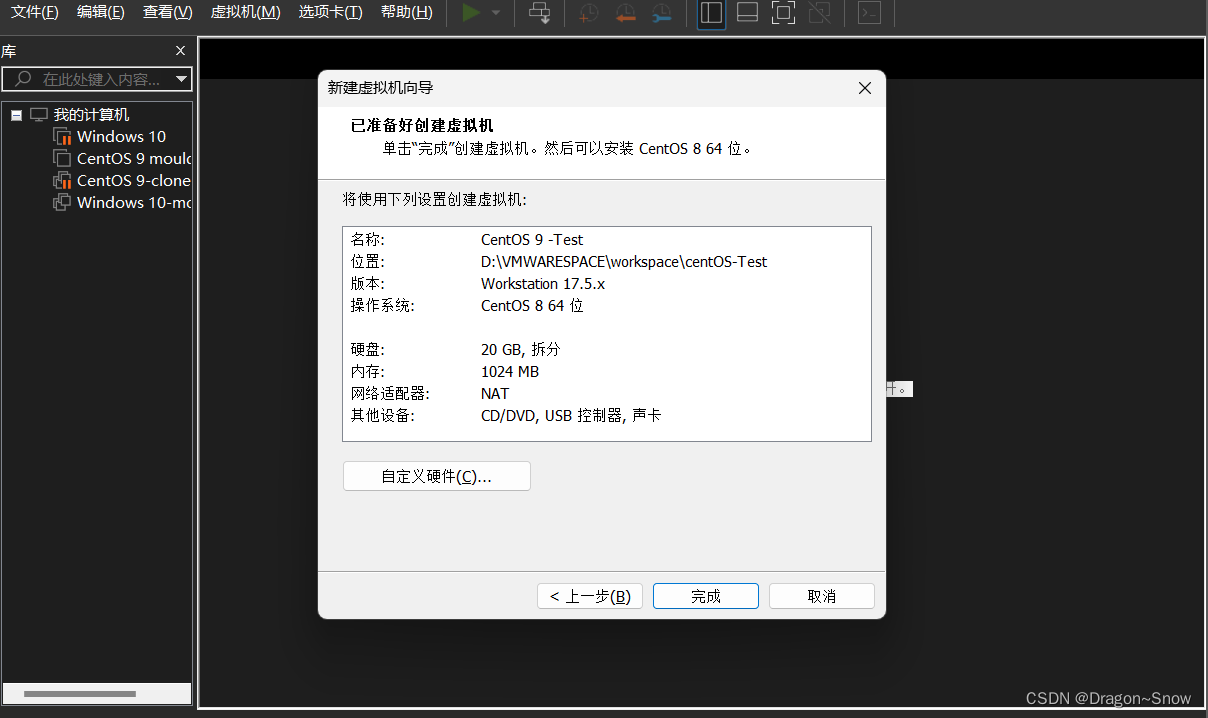The image size is (1208, 718).
Task: Open the 虚拟机(M) menu
Action: (x=245, y=12)
